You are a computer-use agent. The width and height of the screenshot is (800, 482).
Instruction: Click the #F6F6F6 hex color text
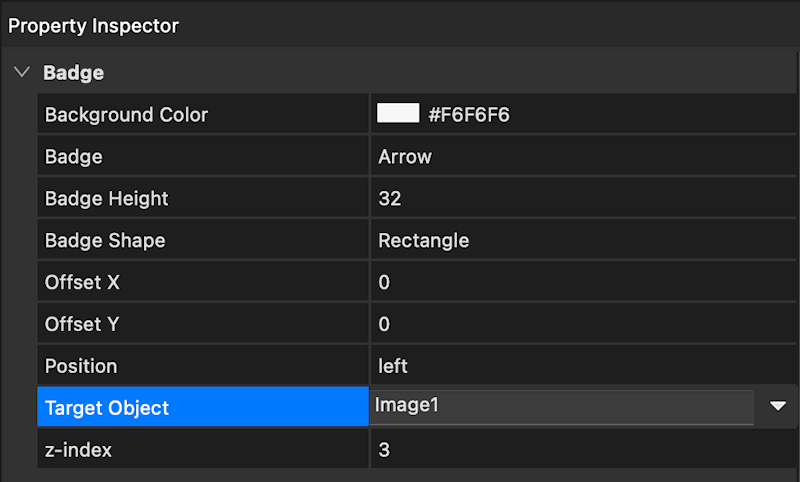[x=469, y=115]
